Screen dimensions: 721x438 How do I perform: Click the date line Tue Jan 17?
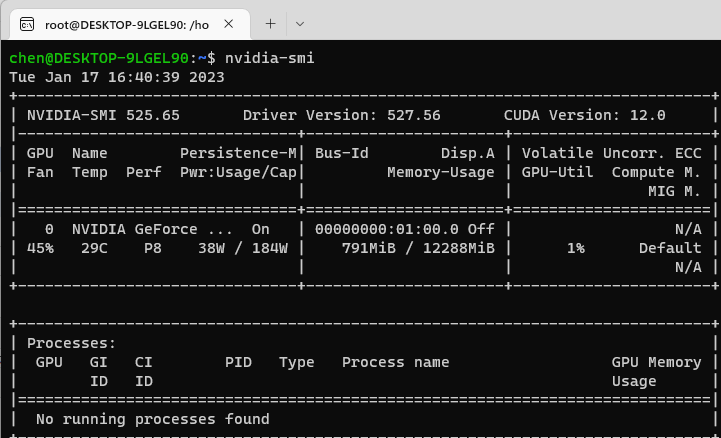click(x=117, y=76)
